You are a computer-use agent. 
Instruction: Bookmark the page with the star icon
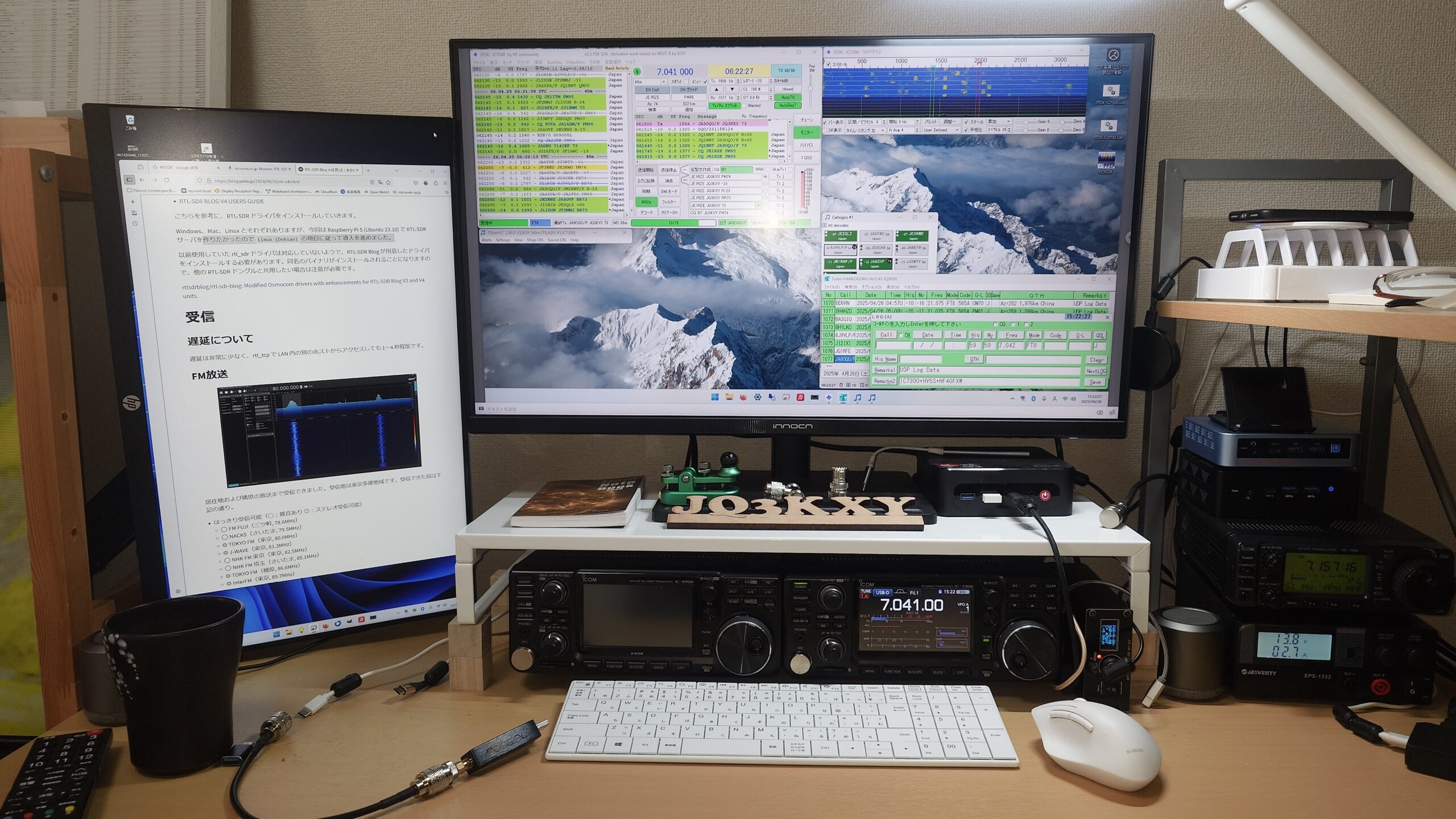[x=388, y=183]
